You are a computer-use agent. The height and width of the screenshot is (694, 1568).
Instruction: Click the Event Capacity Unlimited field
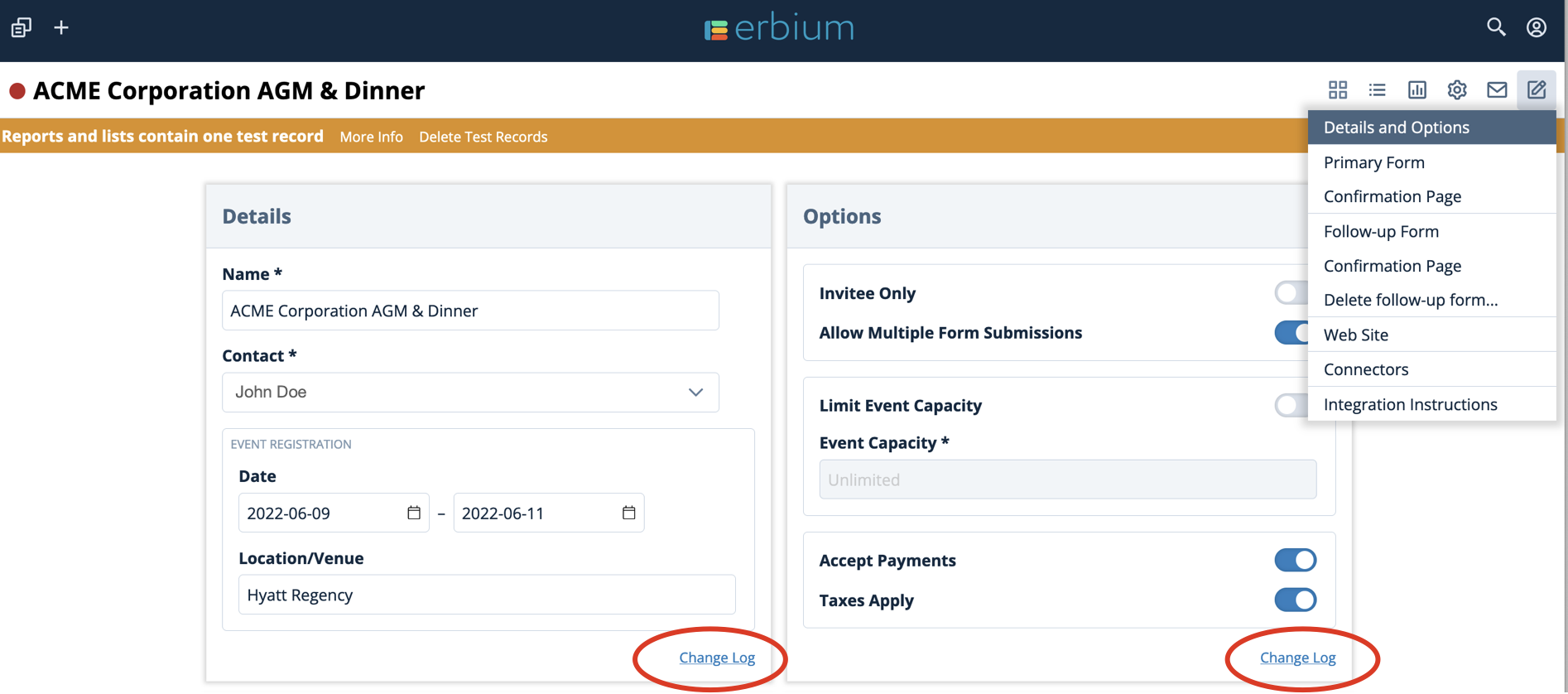(1068, 480)
